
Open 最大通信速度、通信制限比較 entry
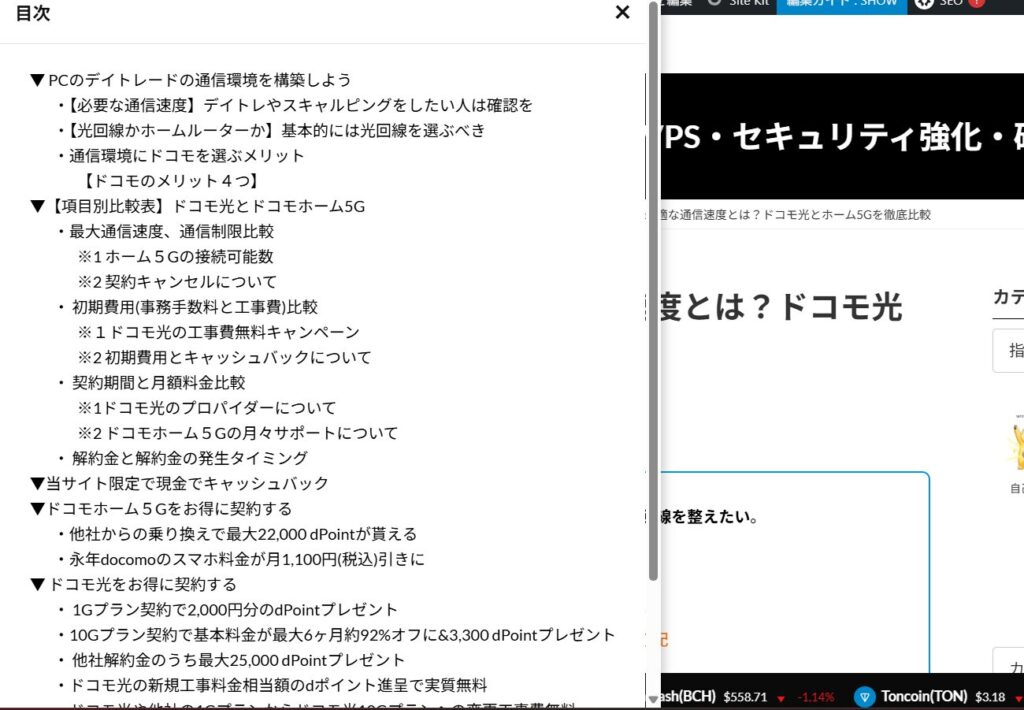click(x=172, y=232)
